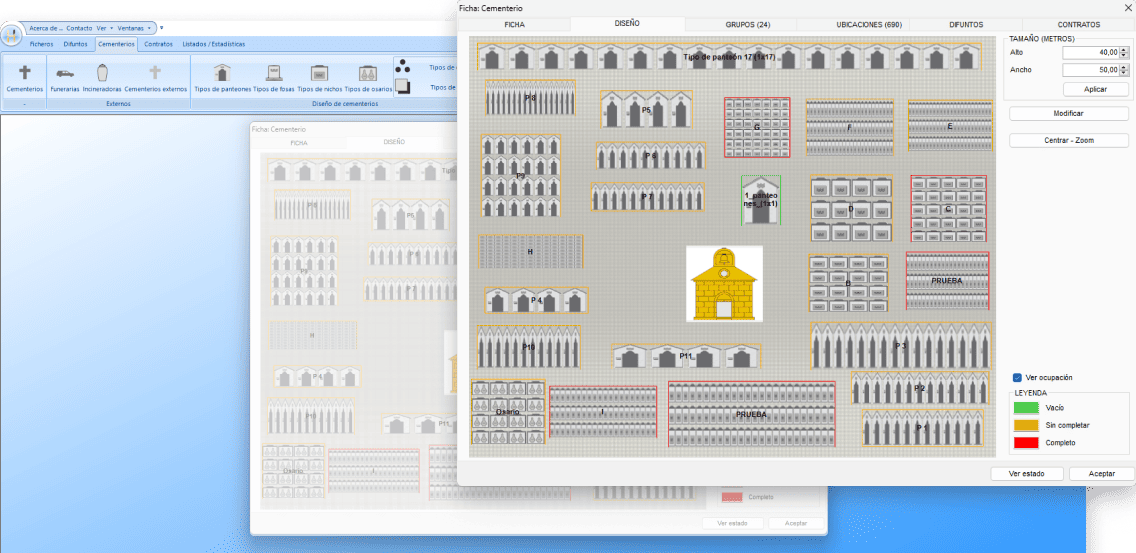1136x553 pixels.
Task: Select the chapel building in the design
Action: click(x=724, y=283)
